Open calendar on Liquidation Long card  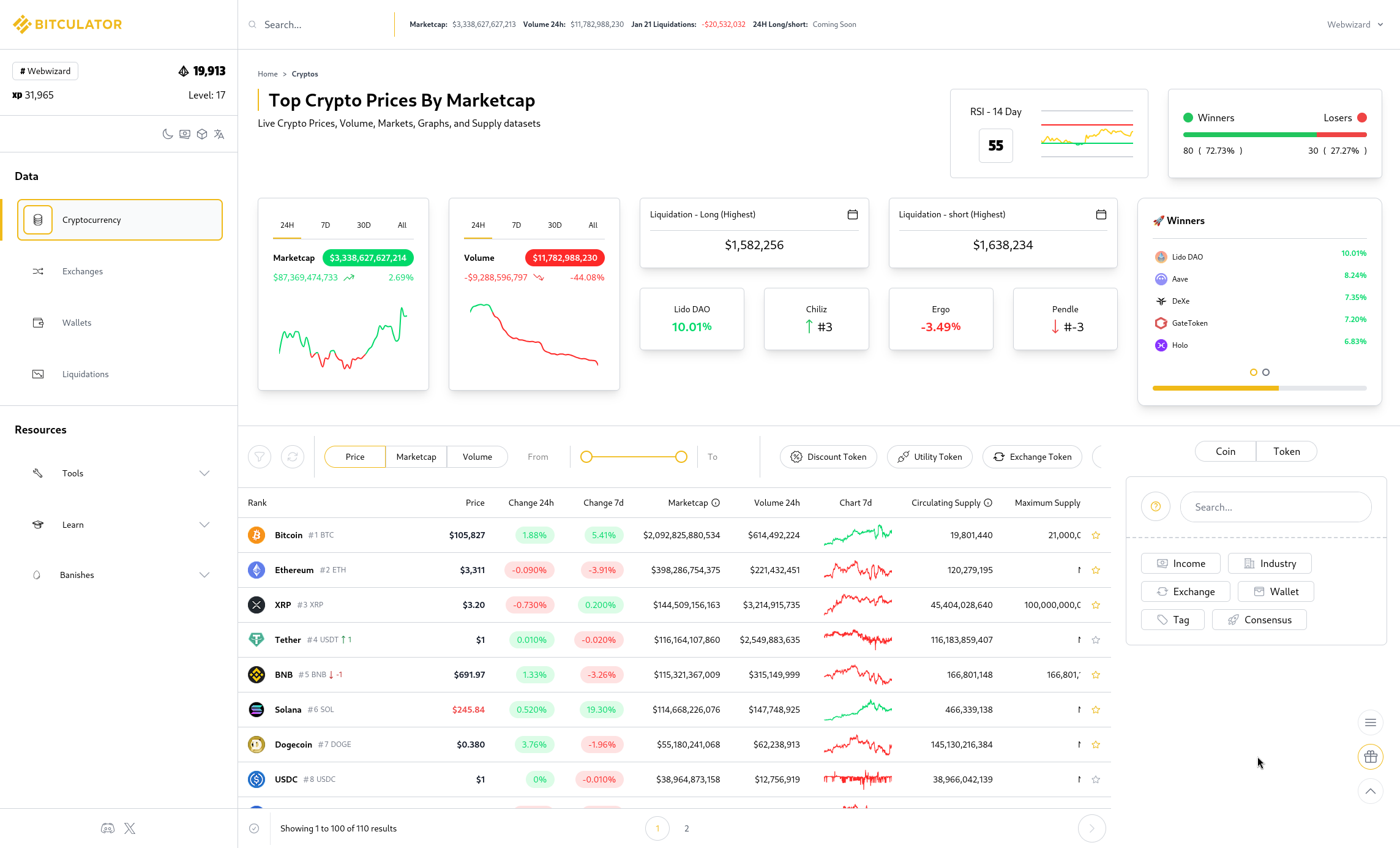click(x=852, y=214)
